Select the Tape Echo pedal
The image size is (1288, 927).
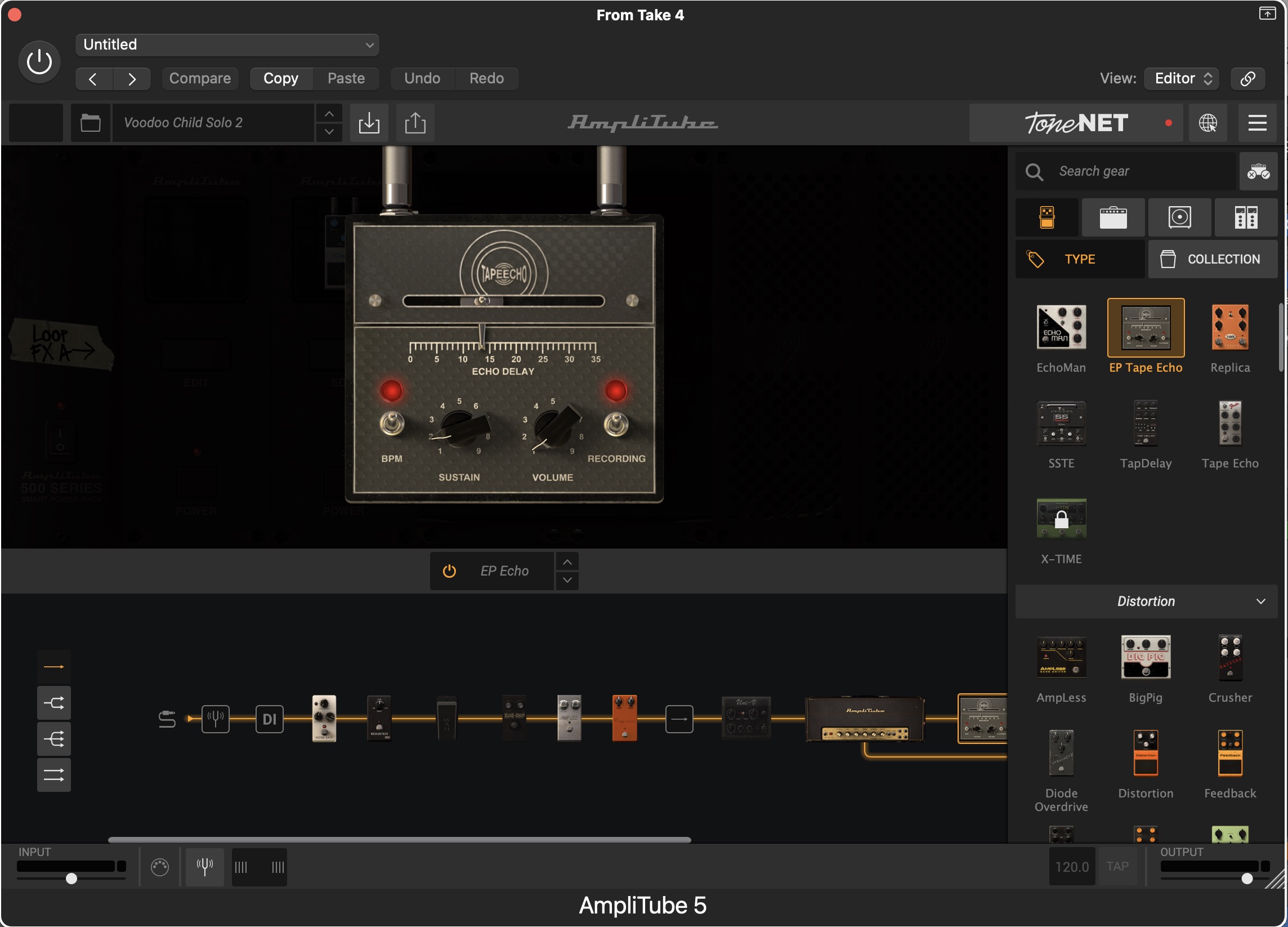tap(1230, 422)
